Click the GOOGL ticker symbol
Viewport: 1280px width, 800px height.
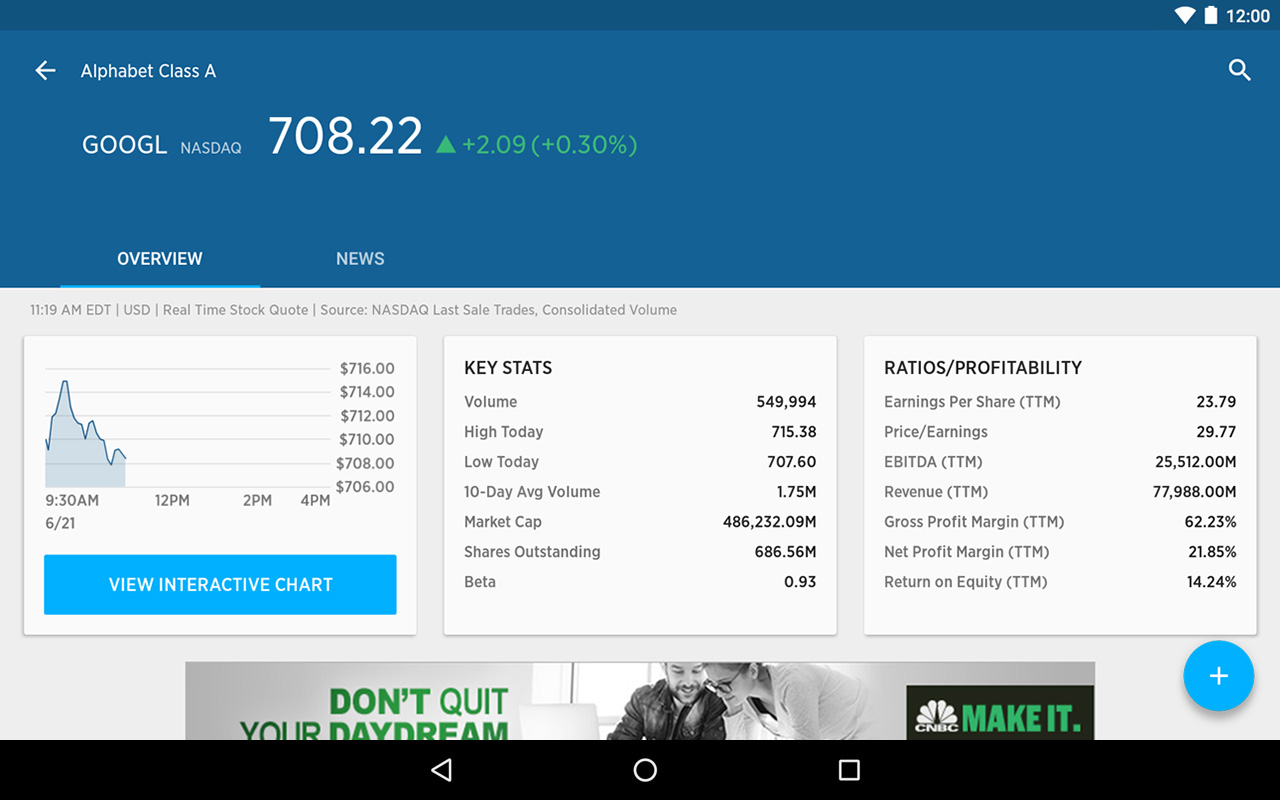124,144
